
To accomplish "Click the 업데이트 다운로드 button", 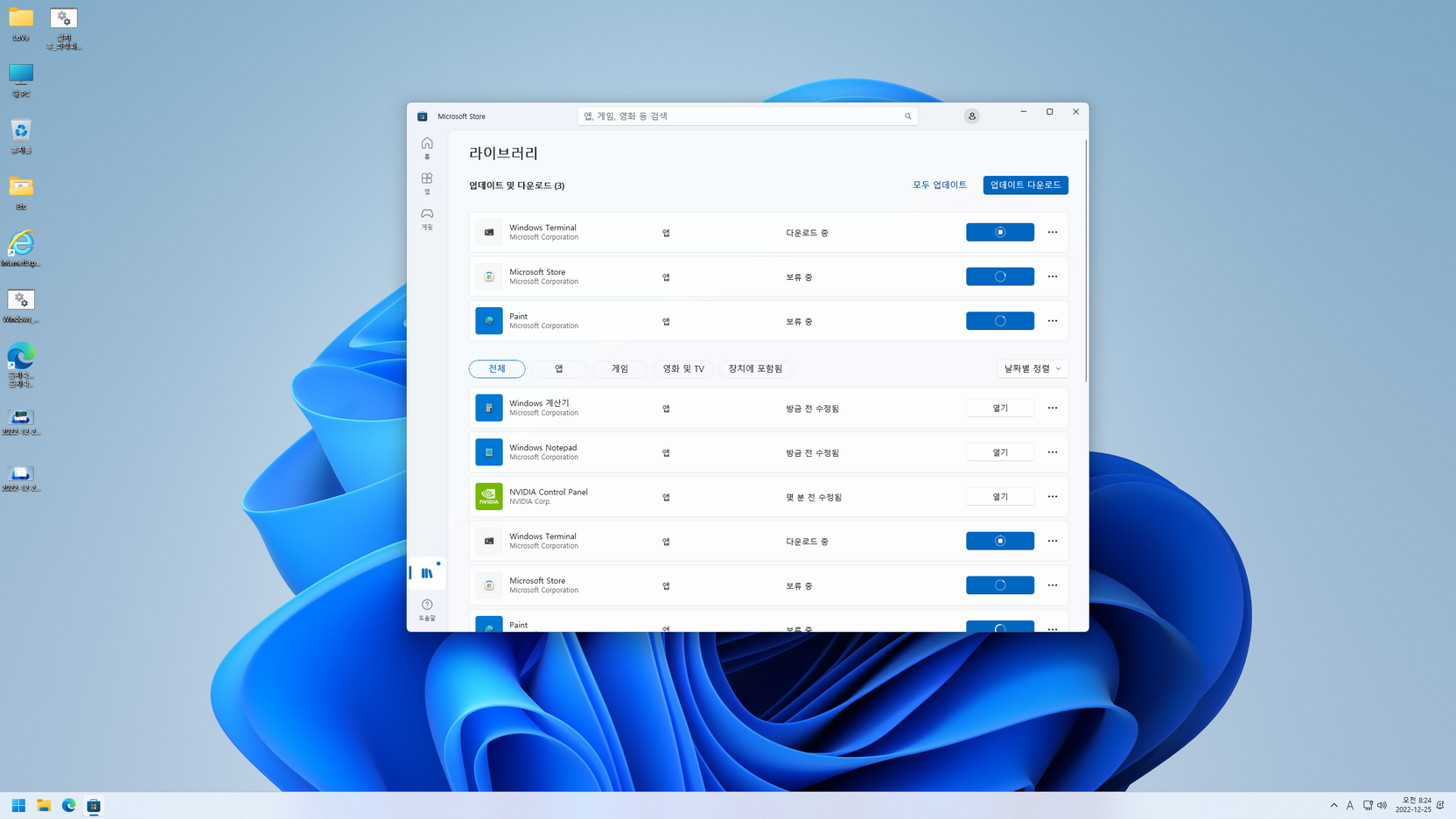I will 1025,185.
